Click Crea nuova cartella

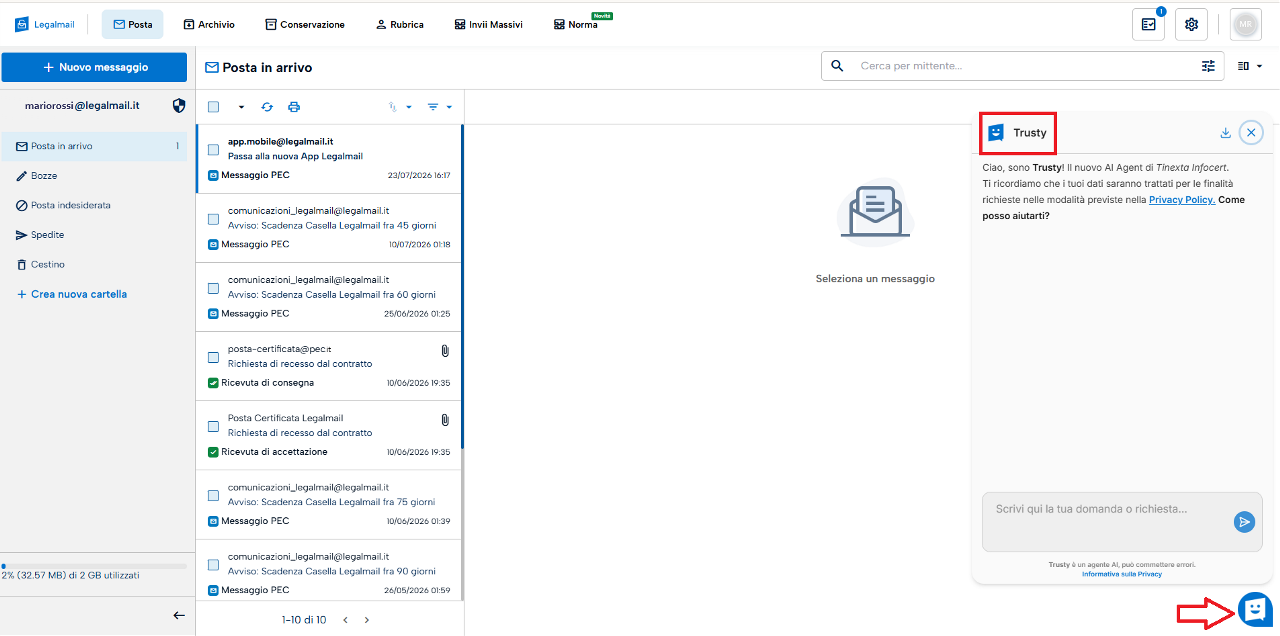[72, 294]
